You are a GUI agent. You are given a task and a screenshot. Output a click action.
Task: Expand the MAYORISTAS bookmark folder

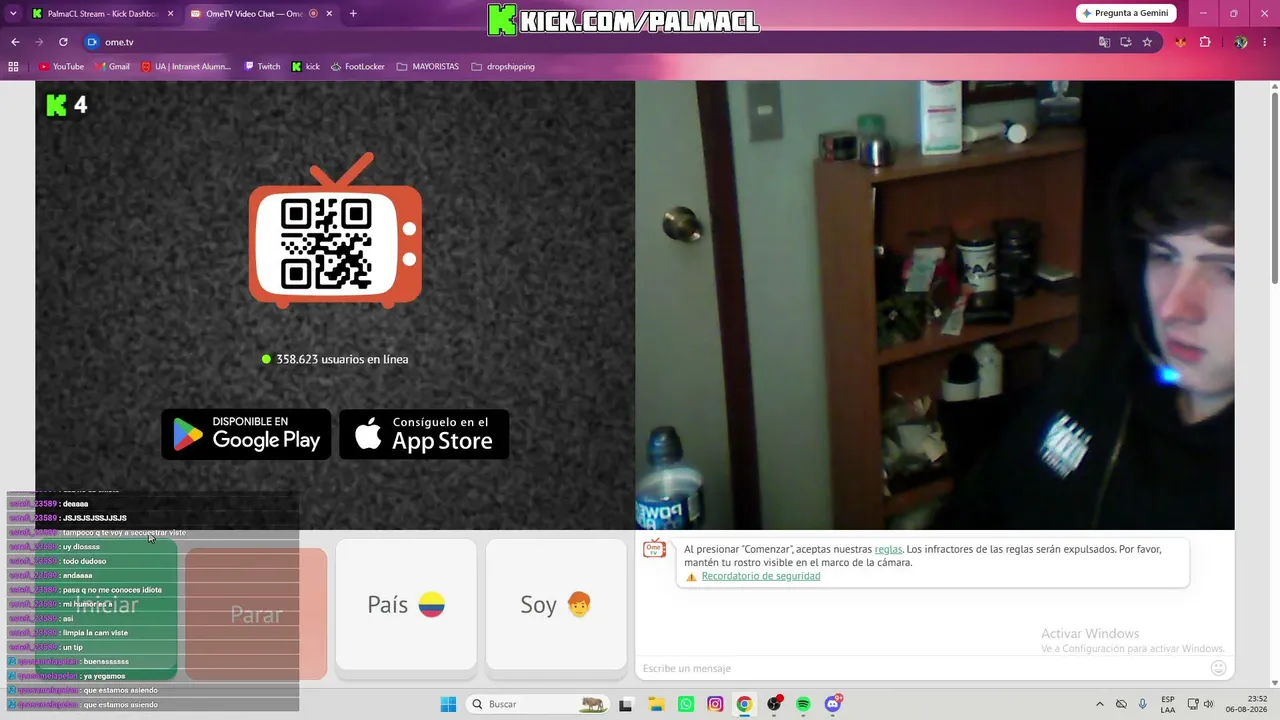[428, 67]
